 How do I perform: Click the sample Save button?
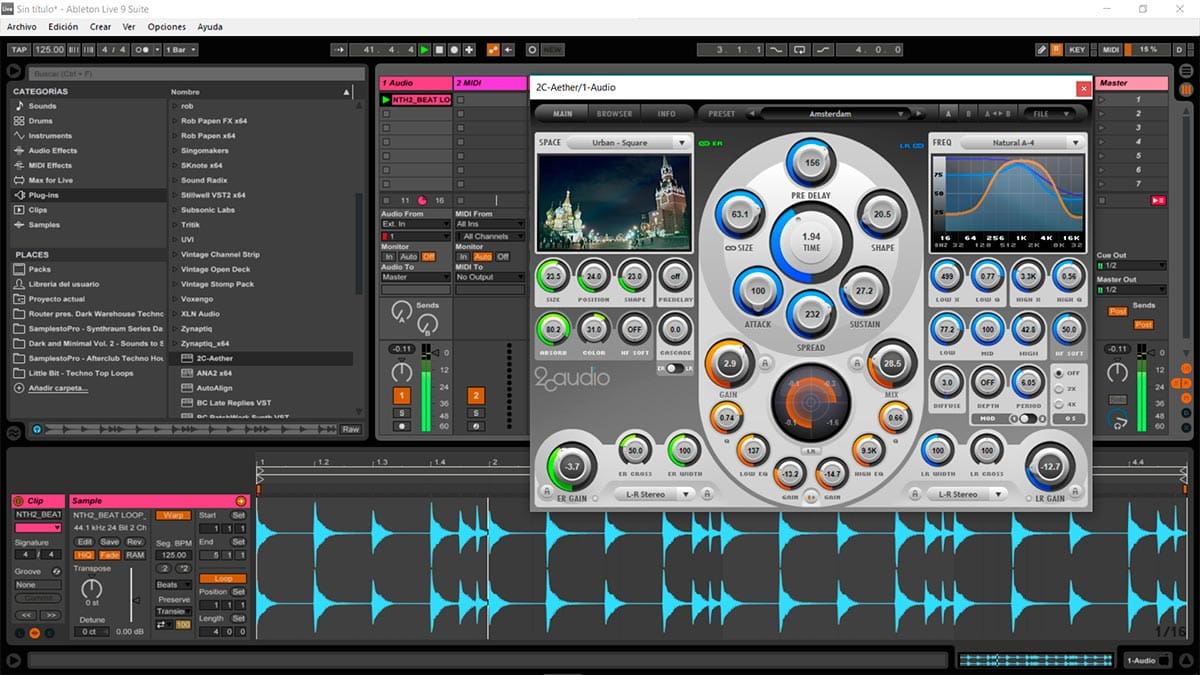[x=109, y=541]
